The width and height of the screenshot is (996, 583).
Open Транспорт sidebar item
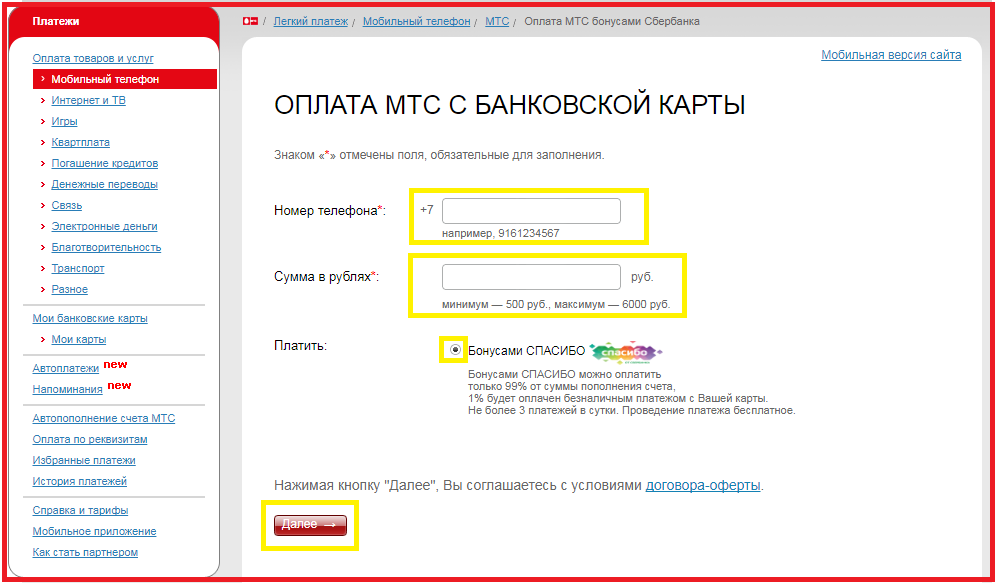(77, 268)
